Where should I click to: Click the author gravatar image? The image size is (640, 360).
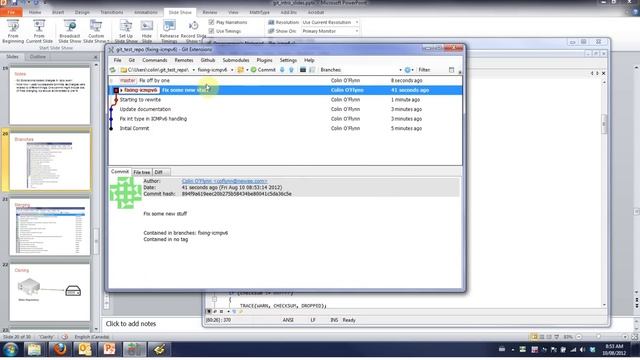[x=125, y=193]
